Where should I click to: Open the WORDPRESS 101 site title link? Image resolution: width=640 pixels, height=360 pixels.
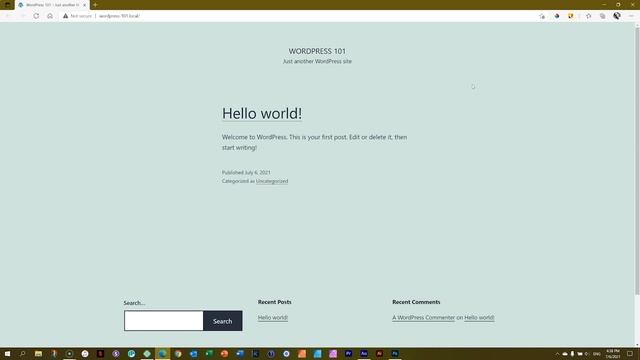317,51
